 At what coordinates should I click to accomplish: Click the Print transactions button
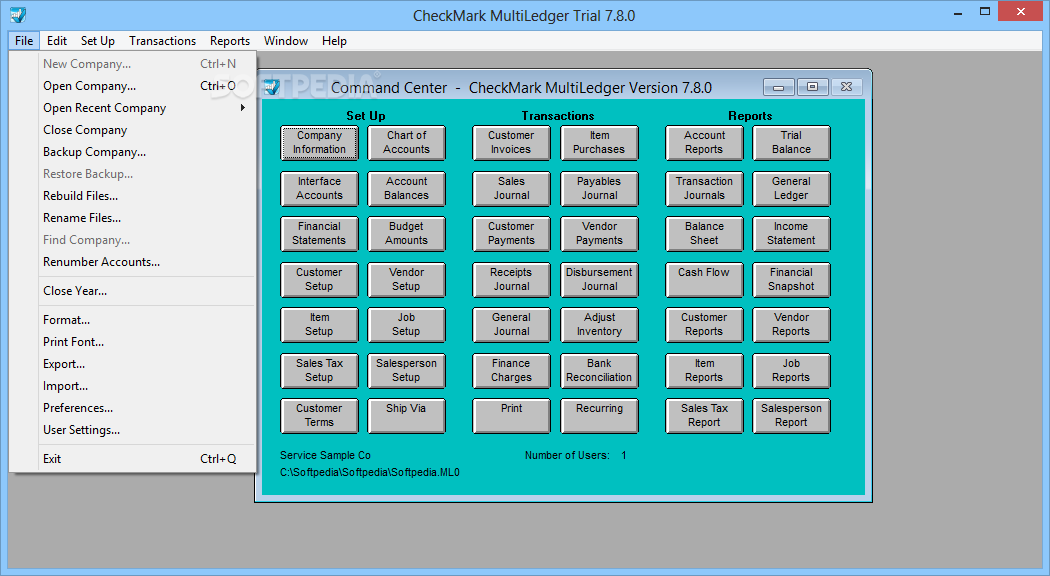click(x=512, y=416)
